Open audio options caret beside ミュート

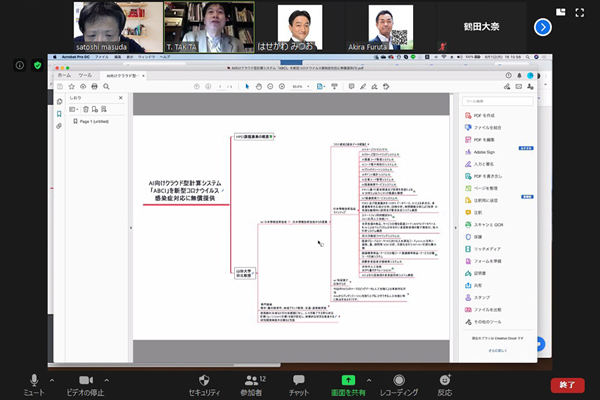click(52, 380)
